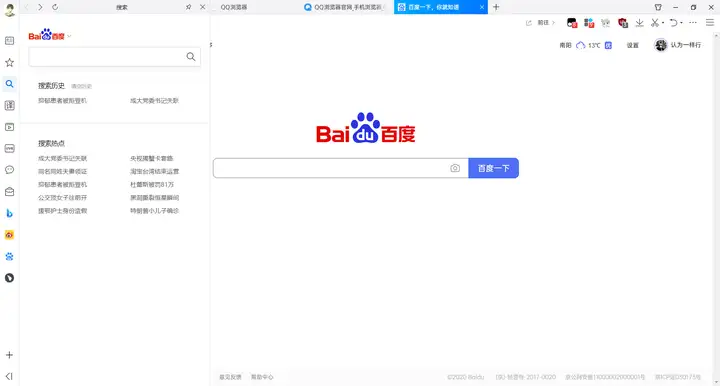Screen dimensions: 720x386
Task: Click the 南阳 weather widget
Action: [585, 45]
